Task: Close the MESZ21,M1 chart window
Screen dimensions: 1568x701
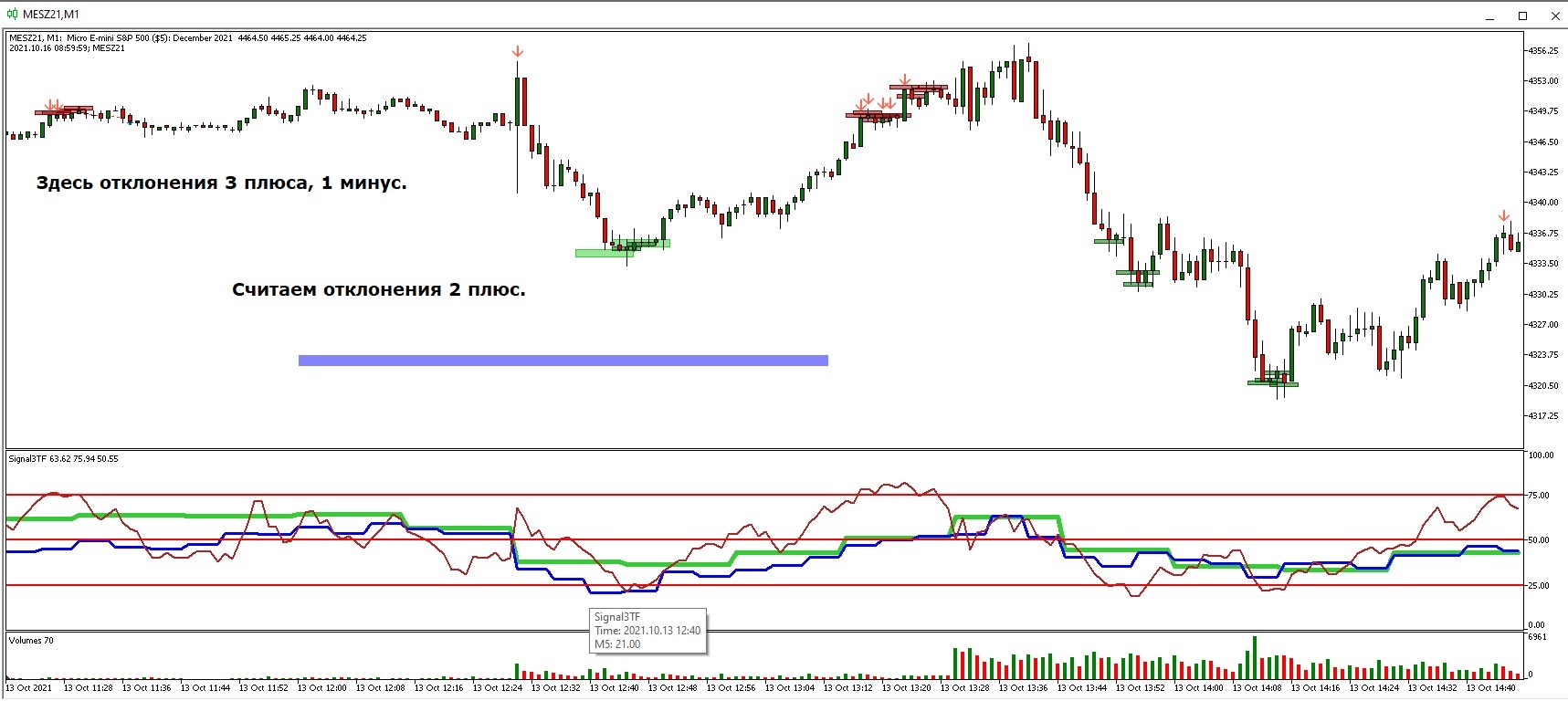Action: tap(1555, 16)
